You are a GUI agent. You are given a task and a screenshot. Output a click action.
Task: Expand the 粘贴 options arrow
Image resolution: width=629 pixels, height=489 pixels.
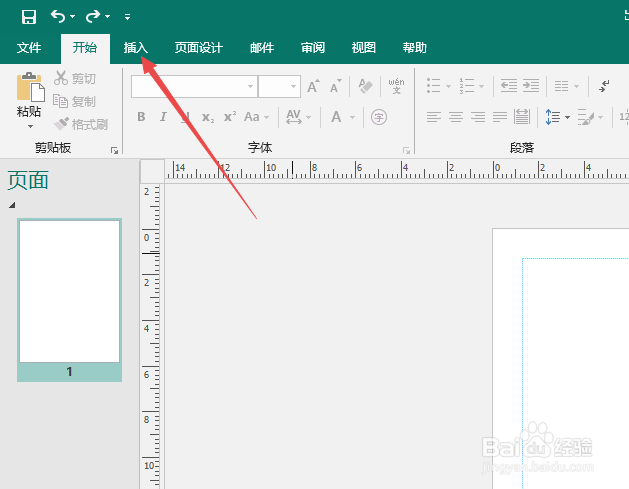30,126
